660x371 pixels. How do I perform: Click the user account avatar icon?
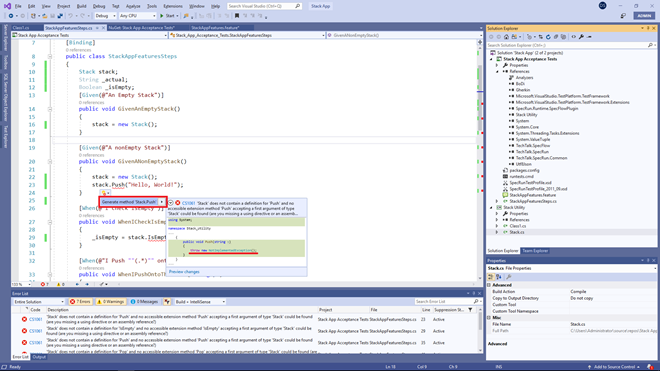(x=602, y=6)
